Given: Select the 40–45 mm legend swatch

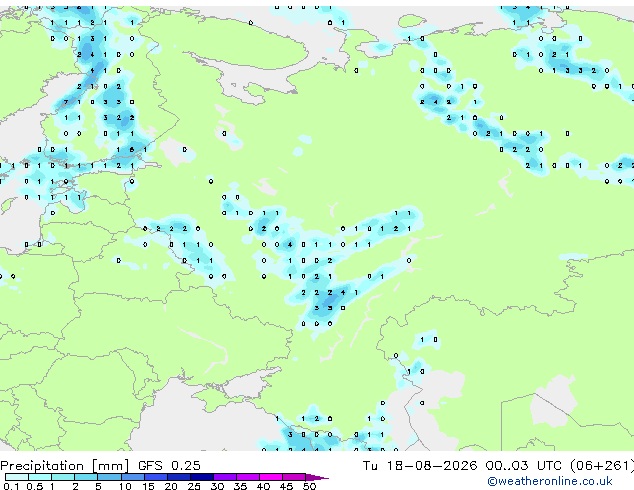Looking at the screenshot, I should (x=271, y=477).
